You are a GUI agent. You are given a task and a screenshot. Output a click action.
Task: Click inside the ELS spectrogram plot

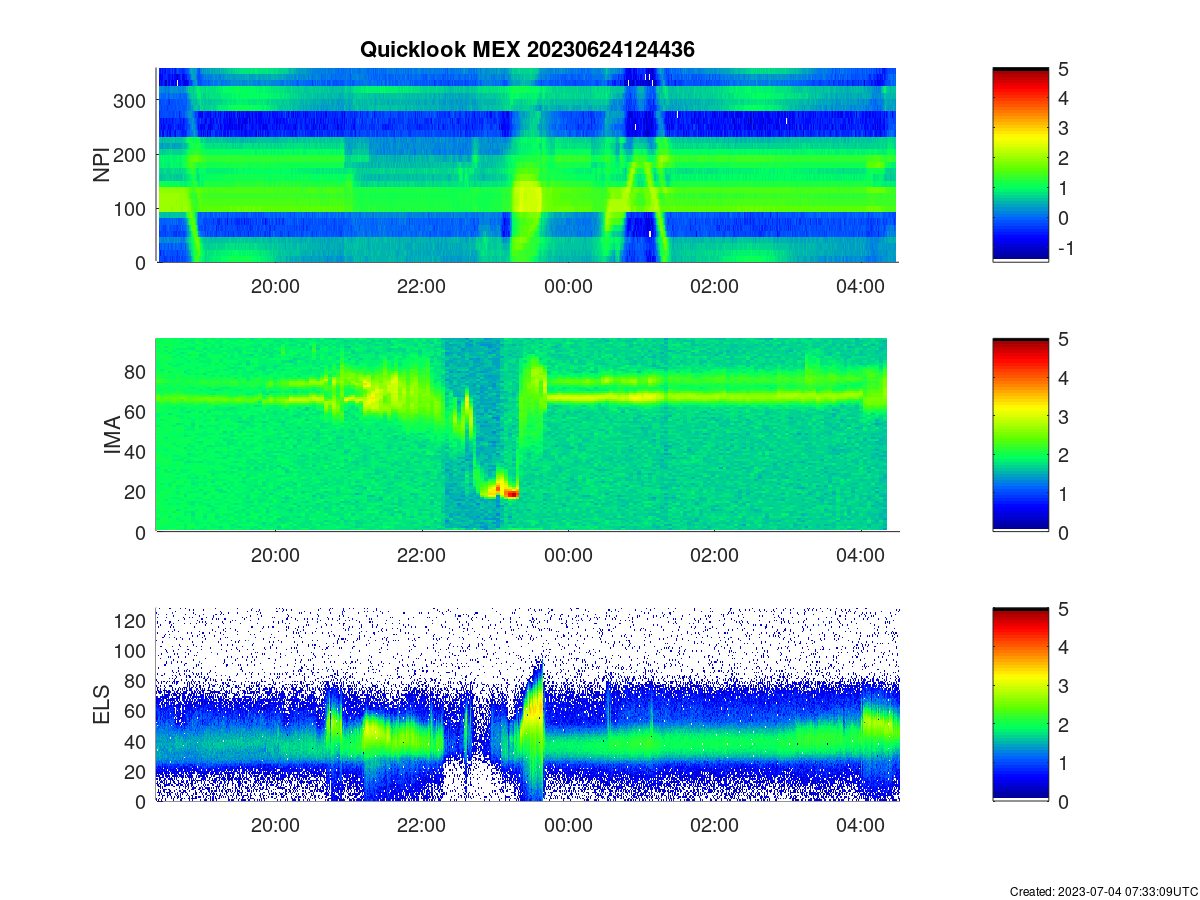(527, 704)
